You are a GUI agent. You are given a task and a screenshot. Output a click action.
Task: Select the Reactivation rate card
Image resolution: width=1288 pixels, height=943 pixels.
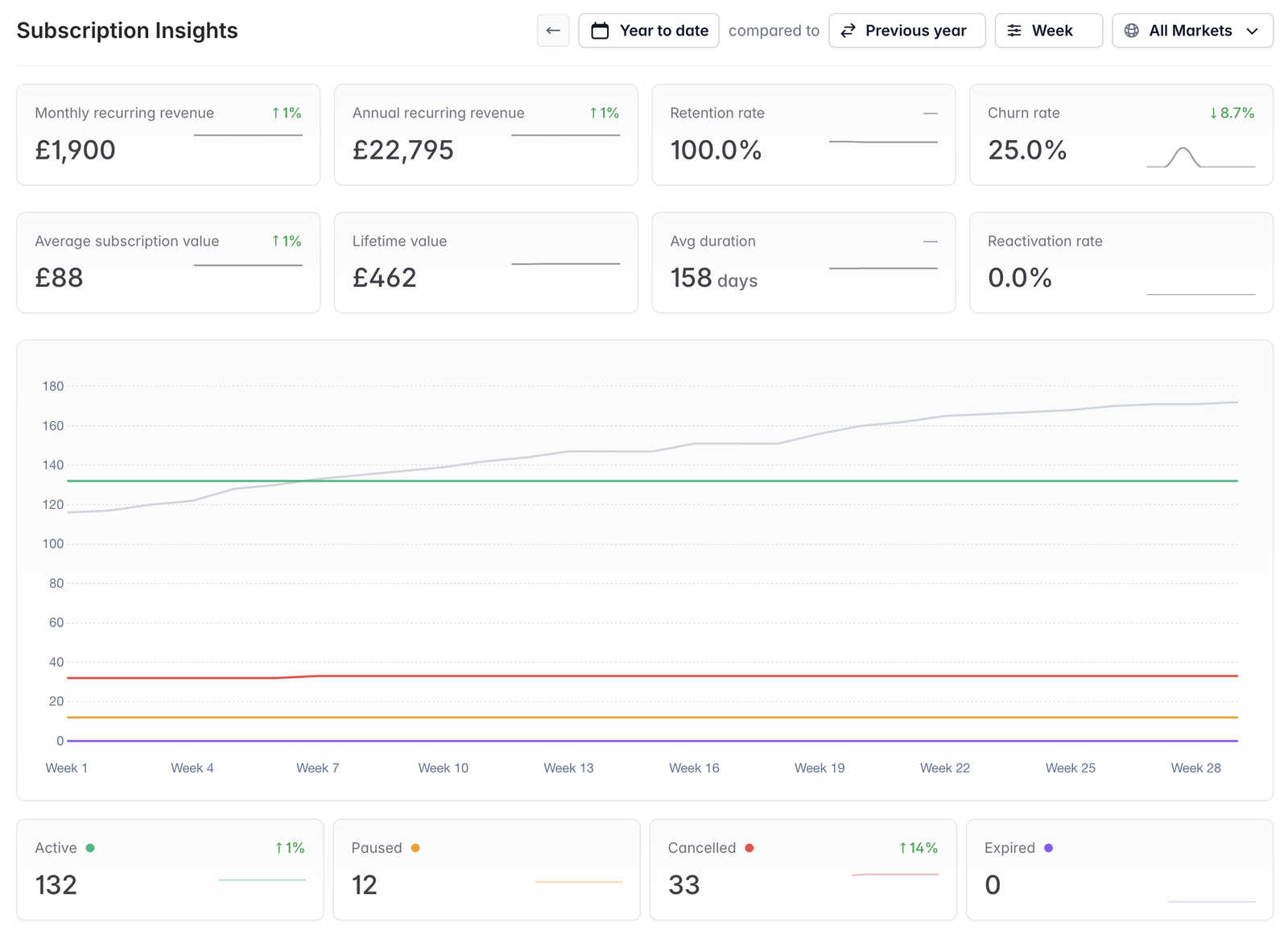[1121, 263]
